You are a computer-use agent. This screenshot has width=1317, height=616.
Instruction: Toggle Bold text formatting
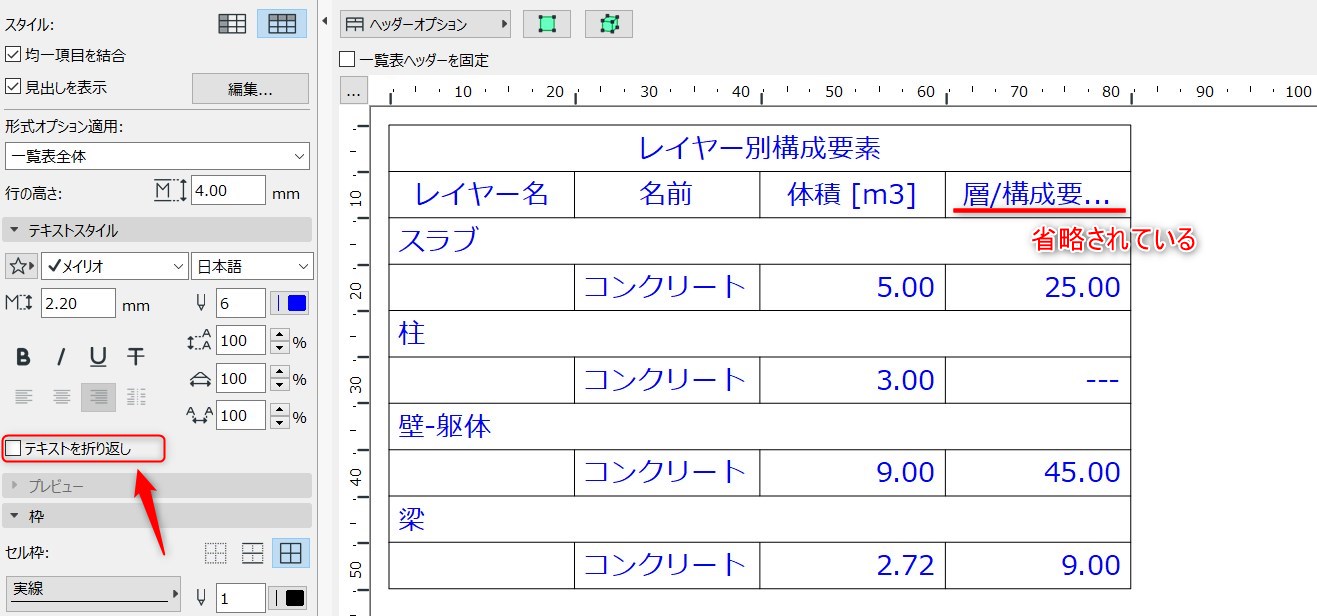point(24,357)
